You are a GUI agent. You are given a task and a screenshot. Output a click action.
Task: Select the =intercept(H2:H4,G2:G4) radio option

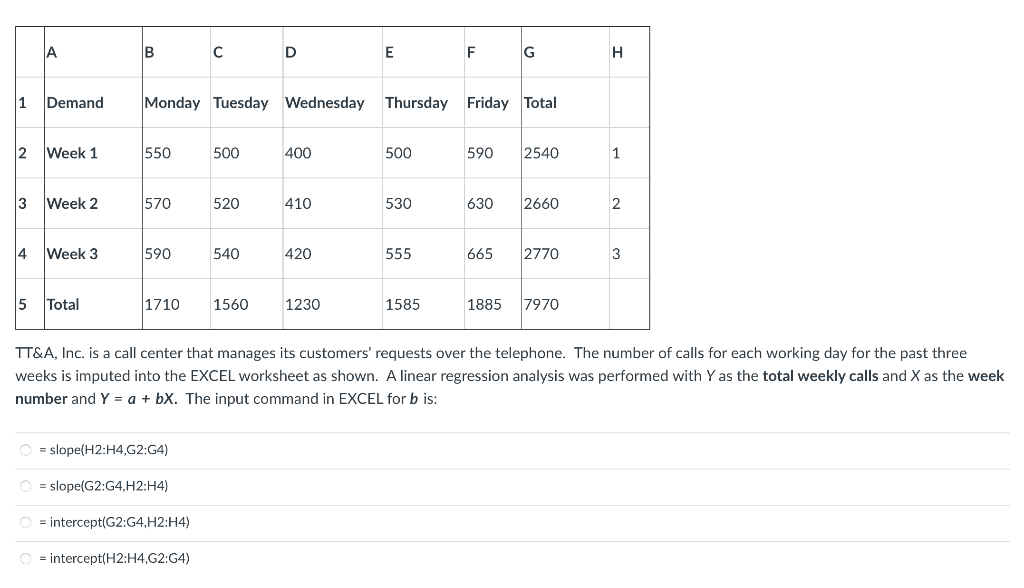point(25,558)
